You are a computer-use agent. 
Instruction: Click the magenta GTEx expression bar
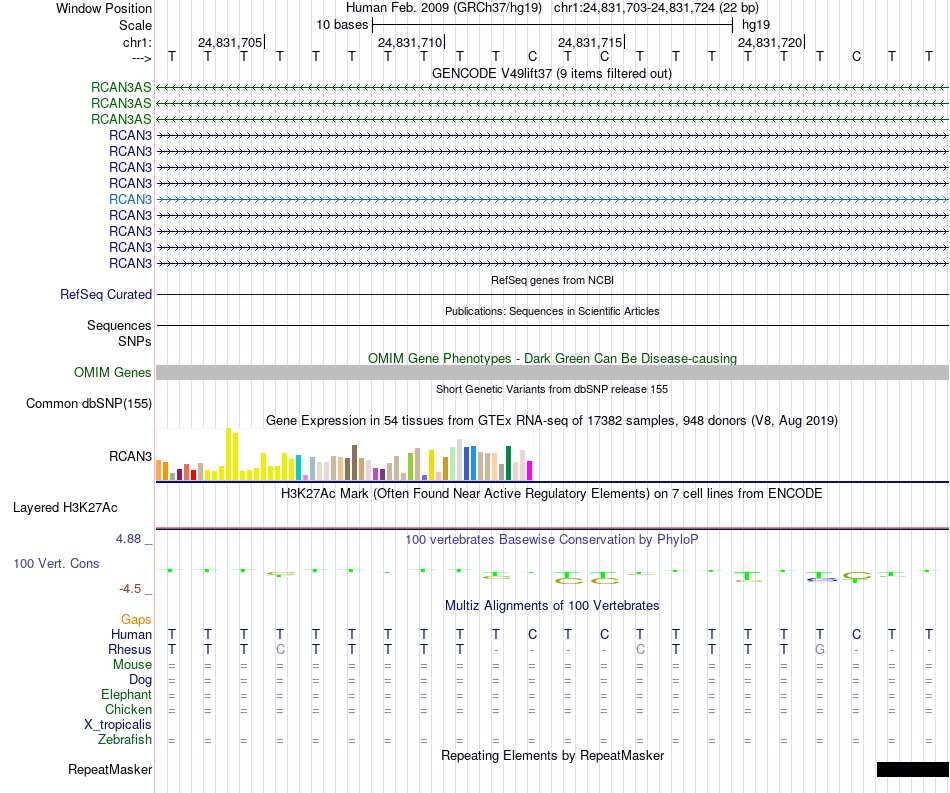530,471
